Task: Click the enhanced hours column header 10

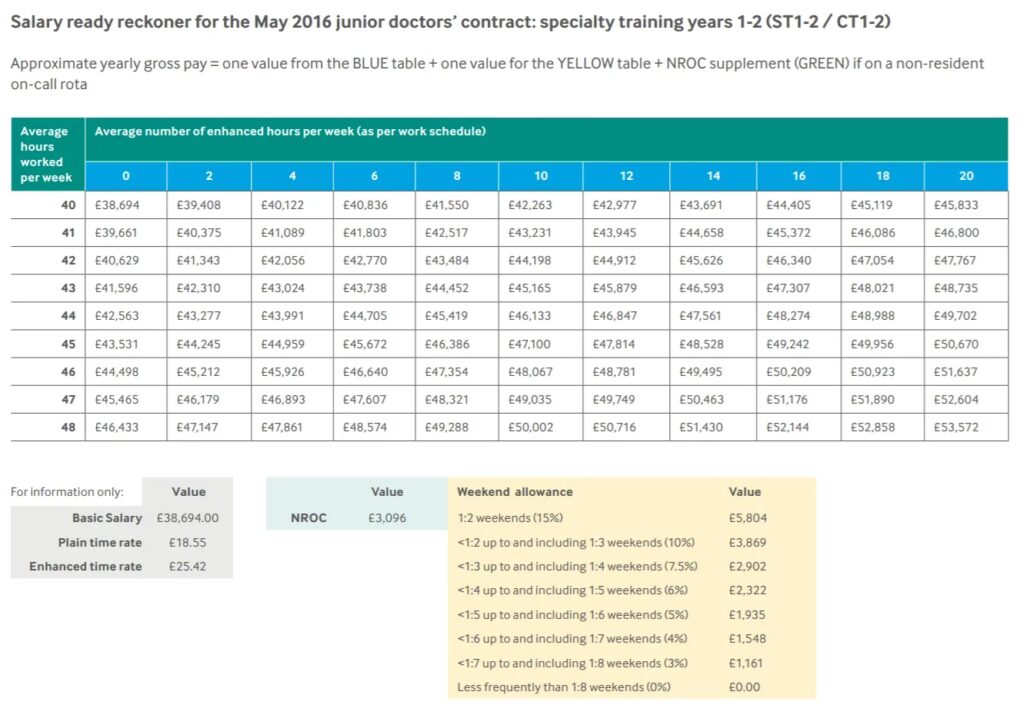Action: point(541,176)
